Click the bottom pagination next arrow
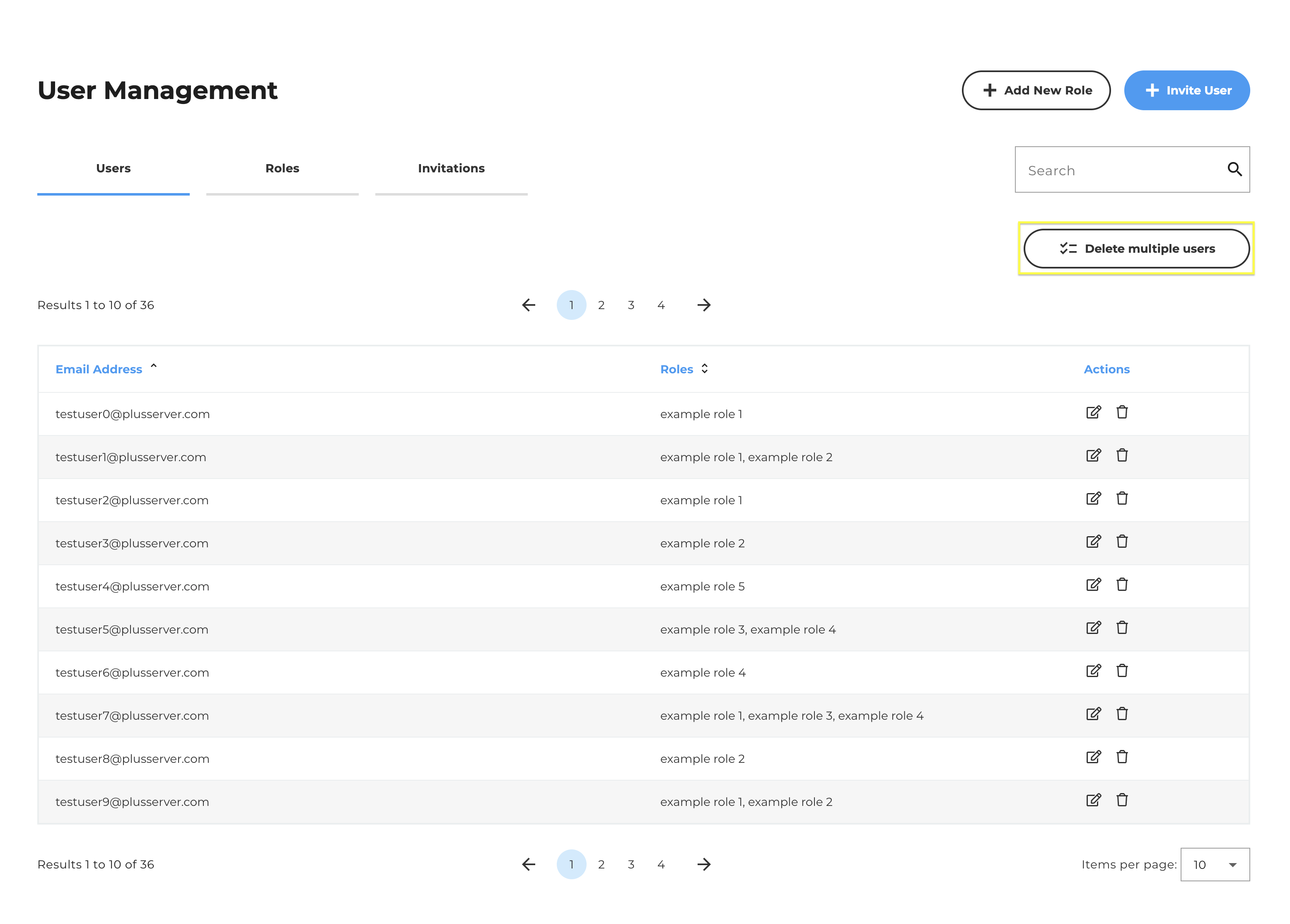Viewport: 1290px width, 924px height. (703, 864)
